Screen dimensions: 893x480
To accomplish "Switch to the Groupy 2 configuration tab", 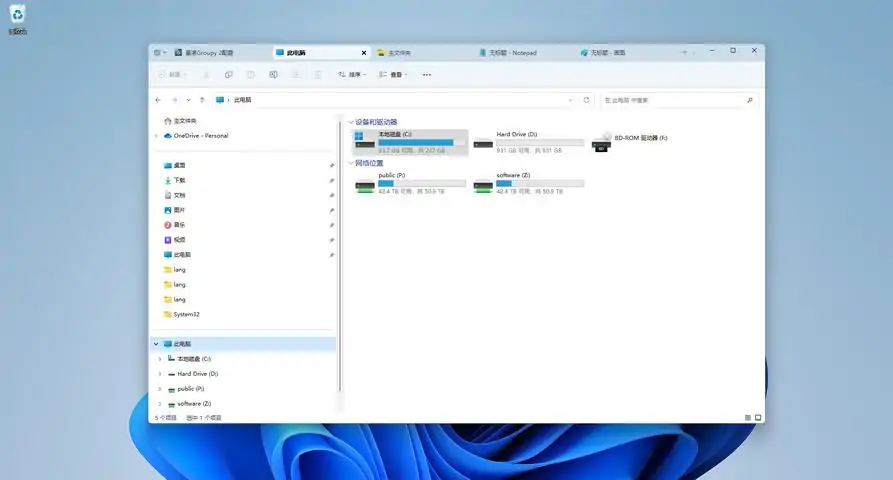I will coord(210,52).
